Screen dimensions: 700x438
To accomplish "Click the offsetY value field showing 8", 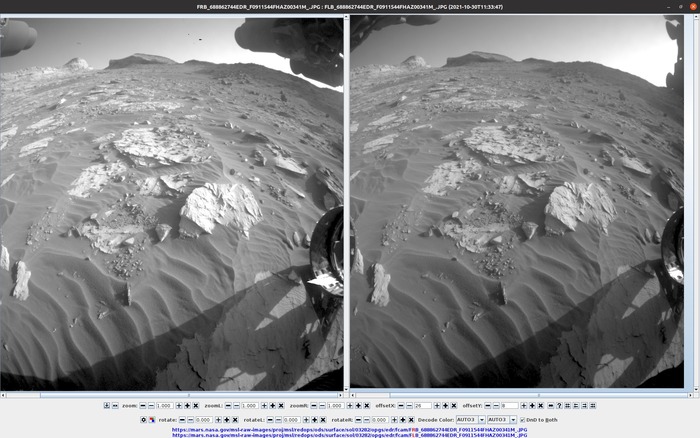I will tap(509, 405).
